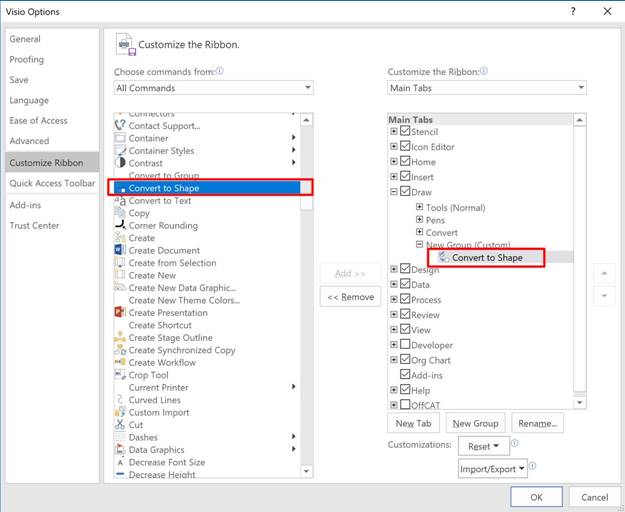The height and width of the screenshot is (512, 625).
Task: Click the Remove button
Action: tap(350, 297)
